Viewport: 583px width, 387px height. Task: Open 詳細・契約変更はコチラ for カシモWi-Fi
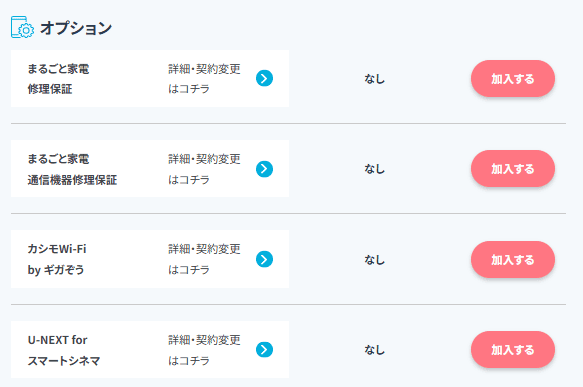pyautogui.click(x=204, y=259)
